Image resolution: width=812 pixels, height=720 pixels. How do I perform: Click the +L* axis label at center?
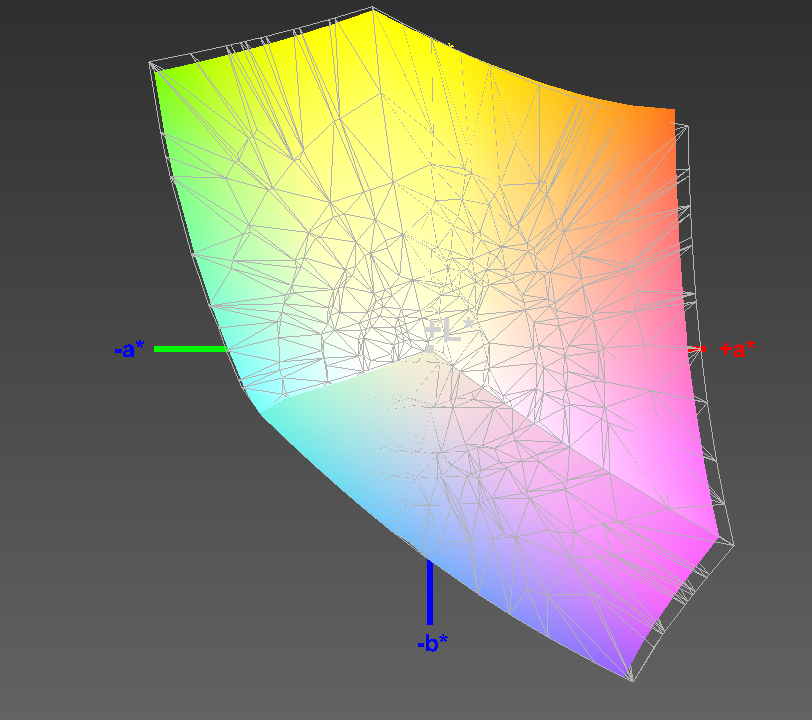(448, 330)
